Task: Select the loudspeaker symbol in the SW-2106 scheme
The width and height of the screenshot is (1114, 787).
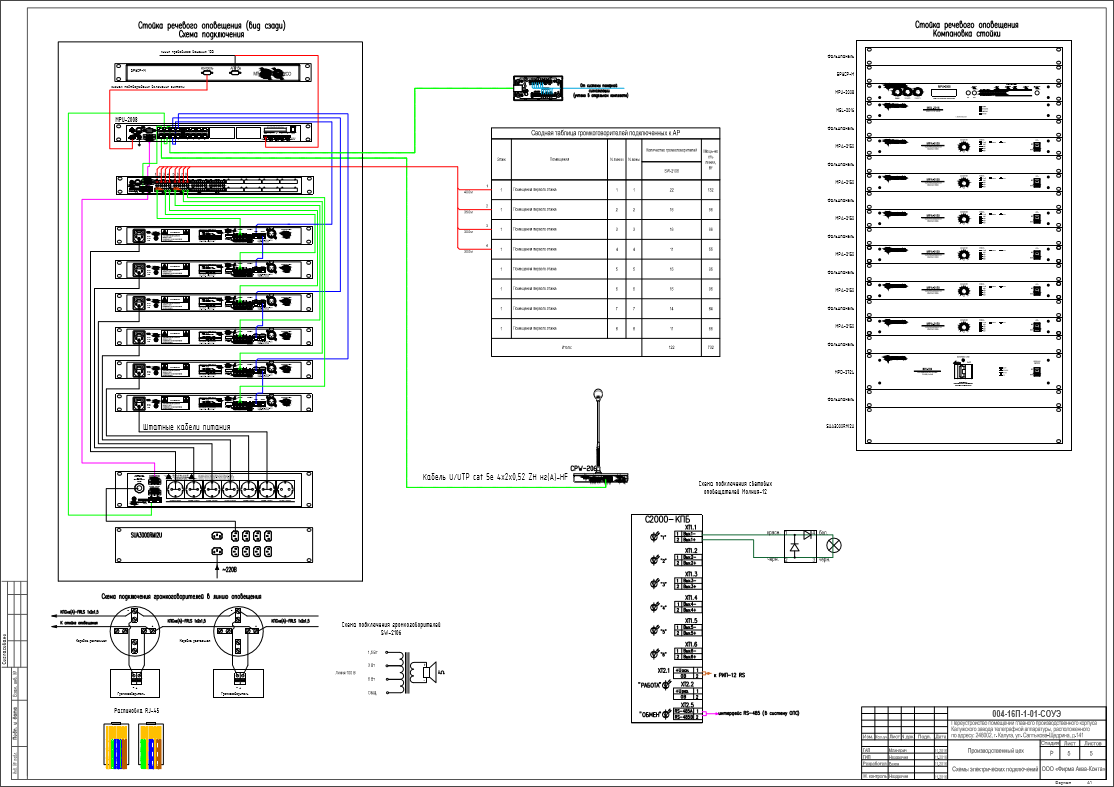Action: click(x=428, y=670)
